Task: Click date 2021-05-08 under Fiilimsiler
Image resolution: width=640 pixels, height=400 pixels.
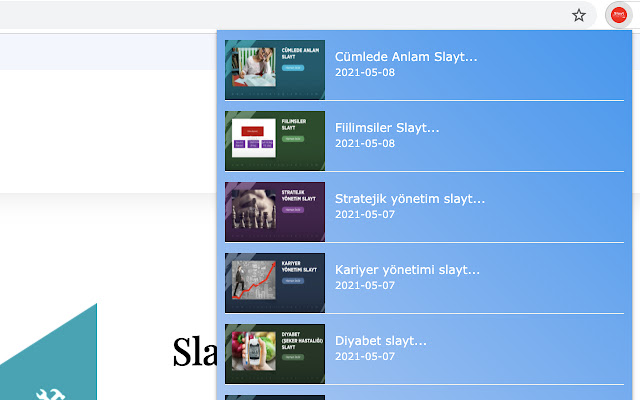Action: coord(365,144)
